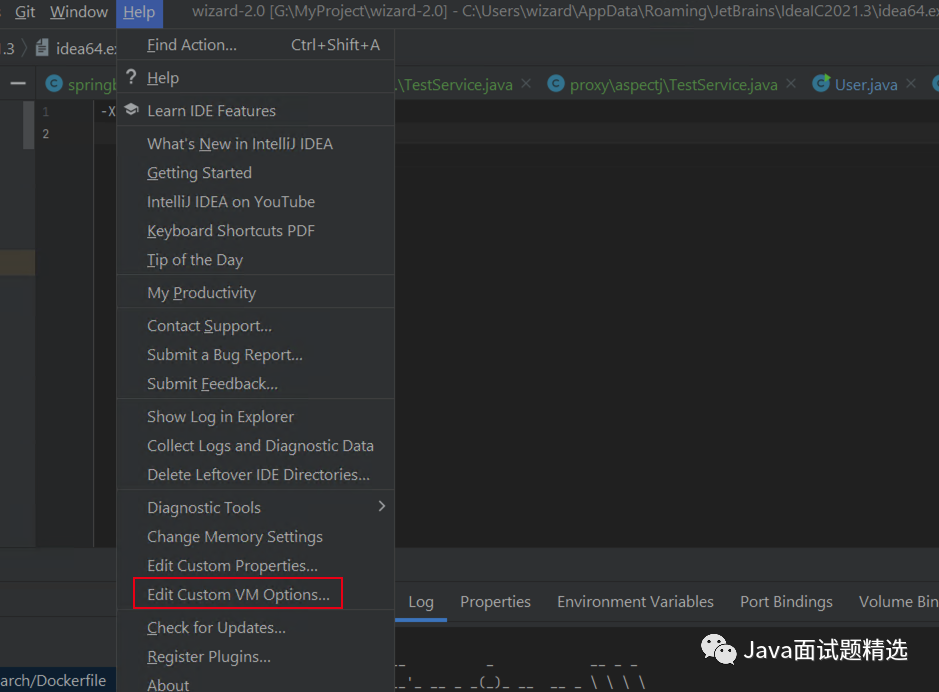Open the Window menu
The height and width of the screenshot is (692, 939).
pyautogui.click(x=78, y=12)
